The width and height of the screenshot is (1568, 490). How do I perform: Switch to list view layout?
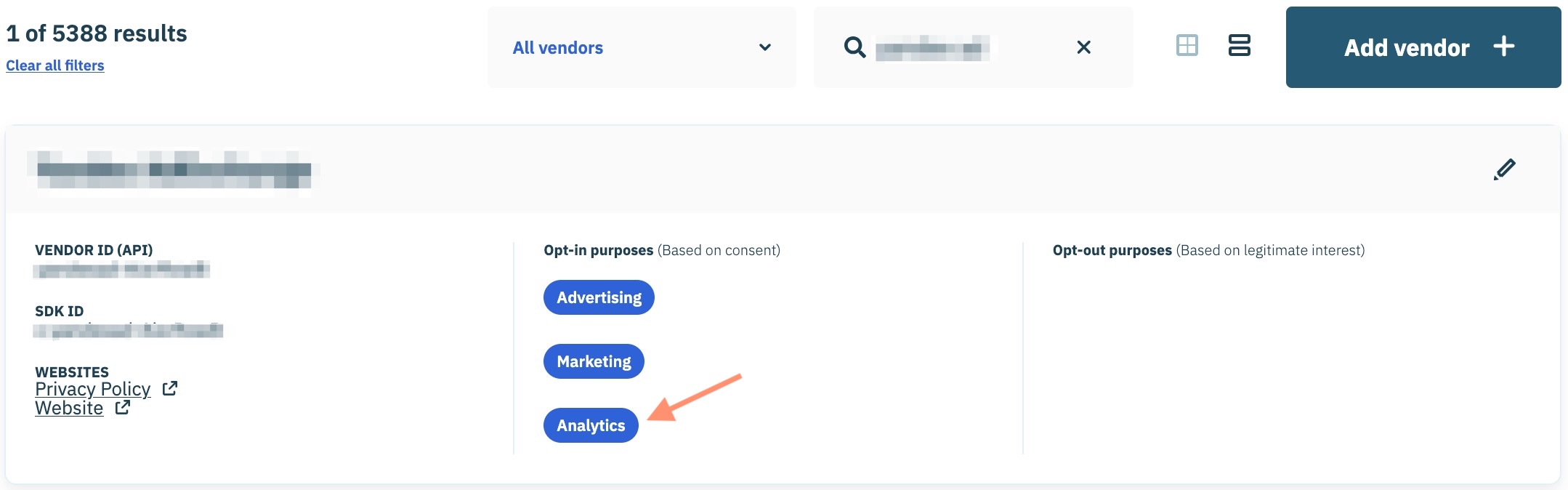pos(1239,46)
